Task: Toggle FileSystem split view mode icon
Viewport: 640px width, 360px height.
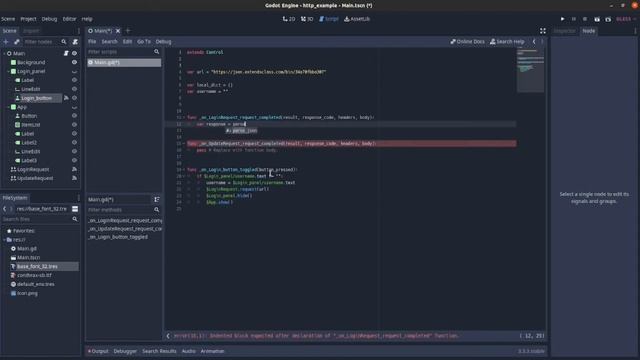Action: pos(75,209)
